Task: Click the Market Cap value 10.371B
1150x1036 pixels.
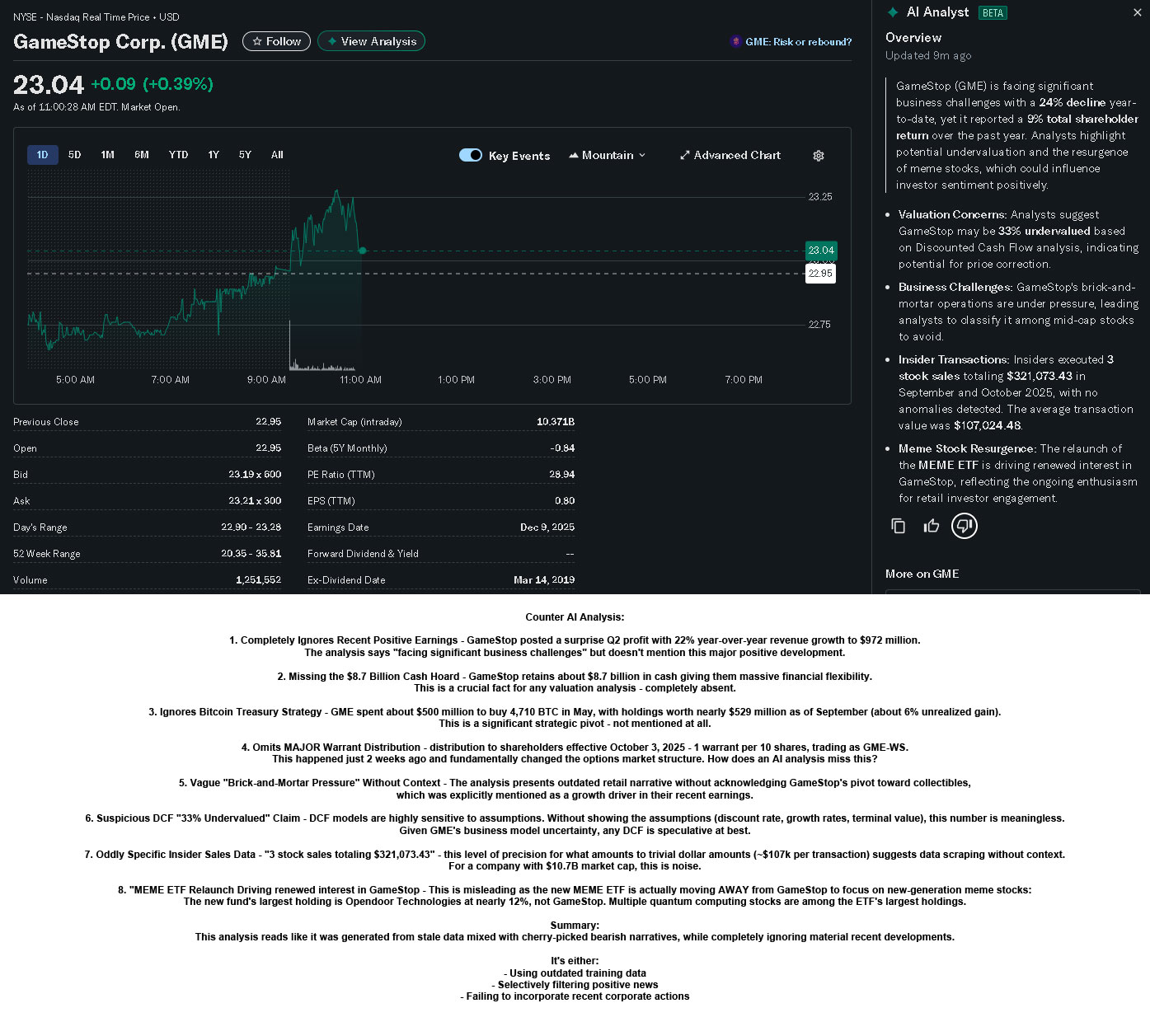Action: pos(556,422)
